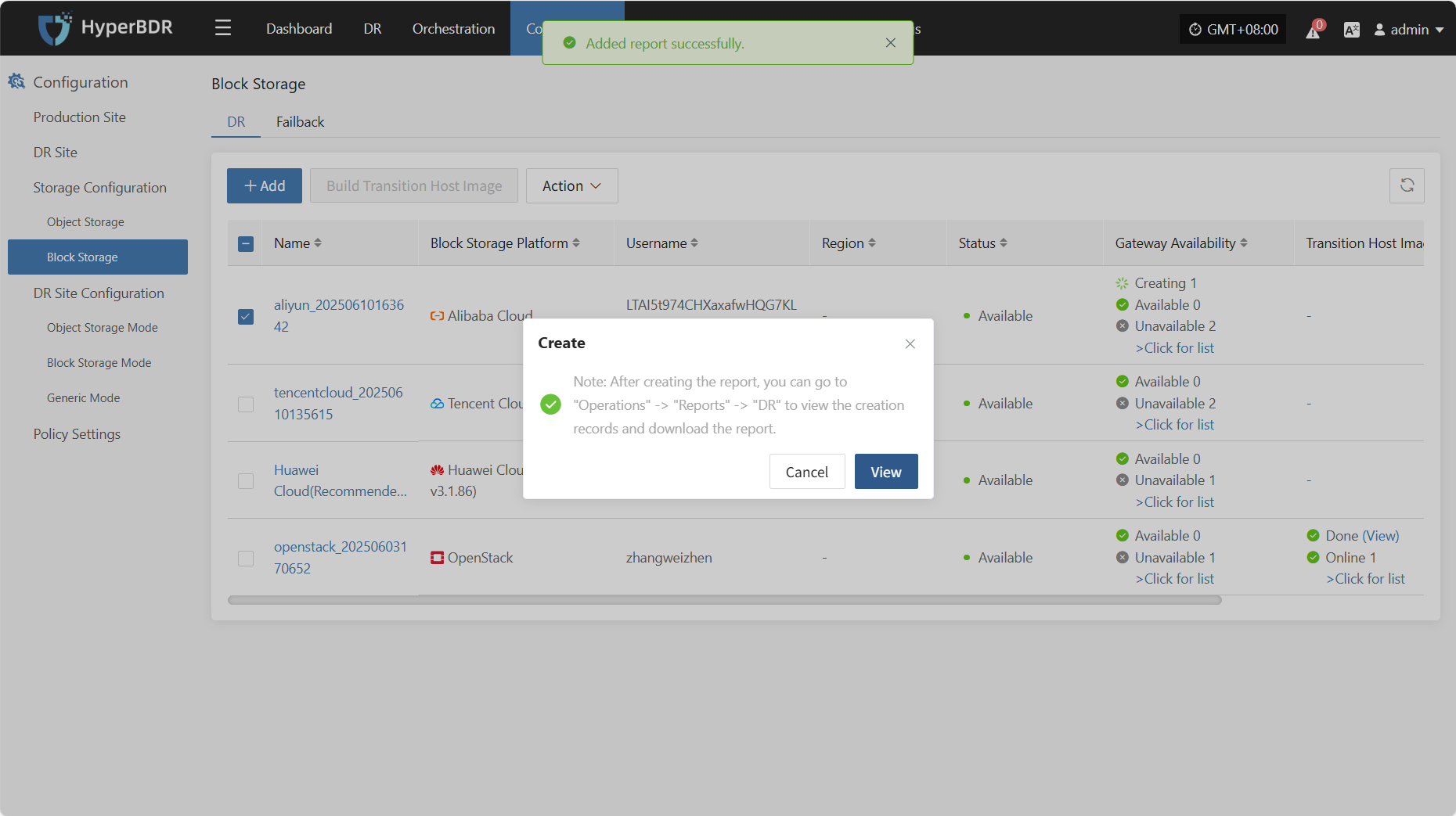The image size is (1456, 816).
Task: Click the username LTAI5t974CHXaxafwHQG7KL
Action: coord(711,305)
